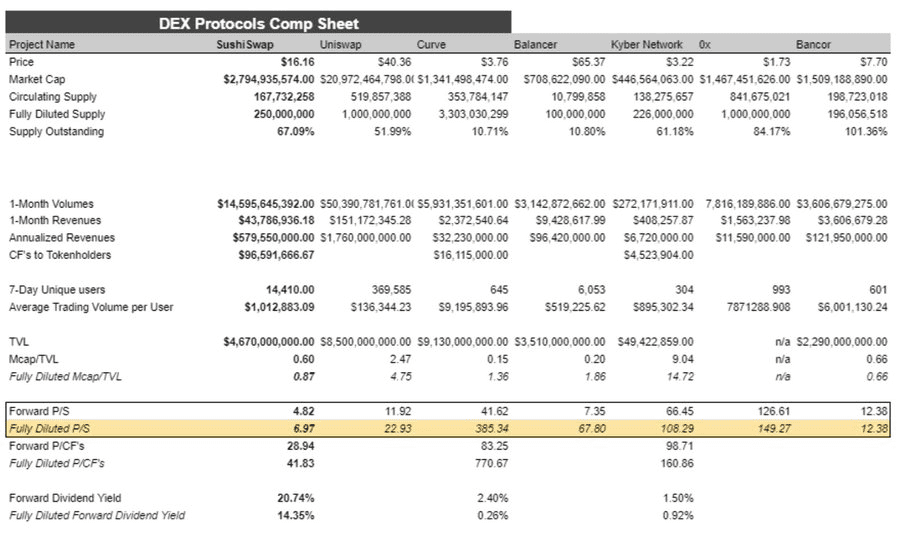Select Bancor's supply outstanding 101.36%
This screenshot has height=533, width=900.
pos(866,131)
